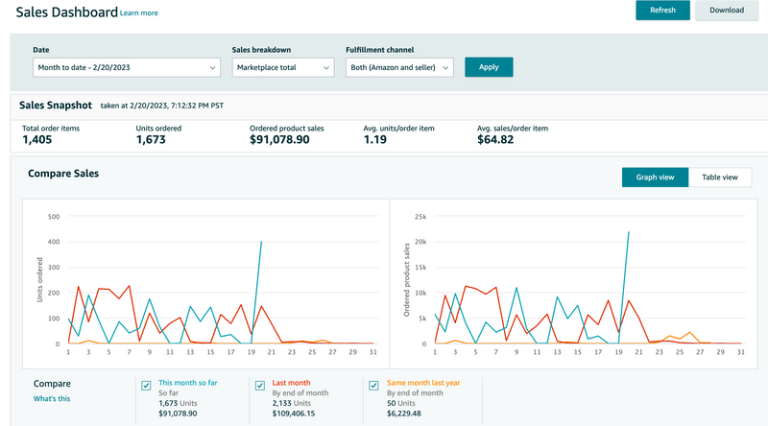
Task: Open the Learn more link
Action: [139, 13]
